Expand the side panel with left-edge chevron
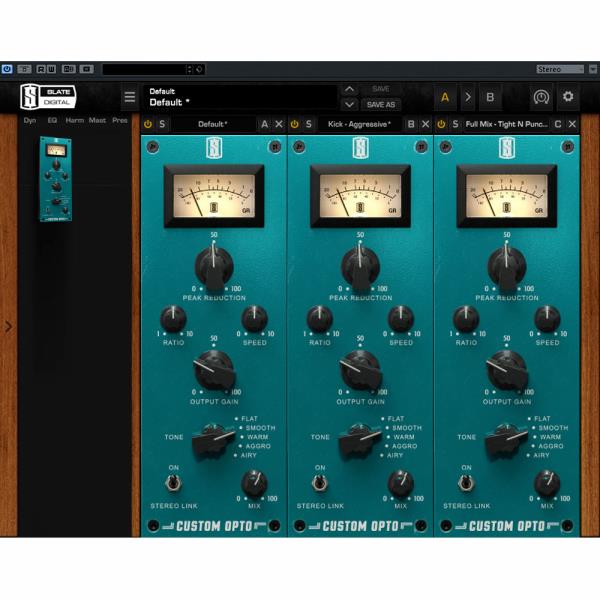This screenshot has width=600, height=600. 8,327
